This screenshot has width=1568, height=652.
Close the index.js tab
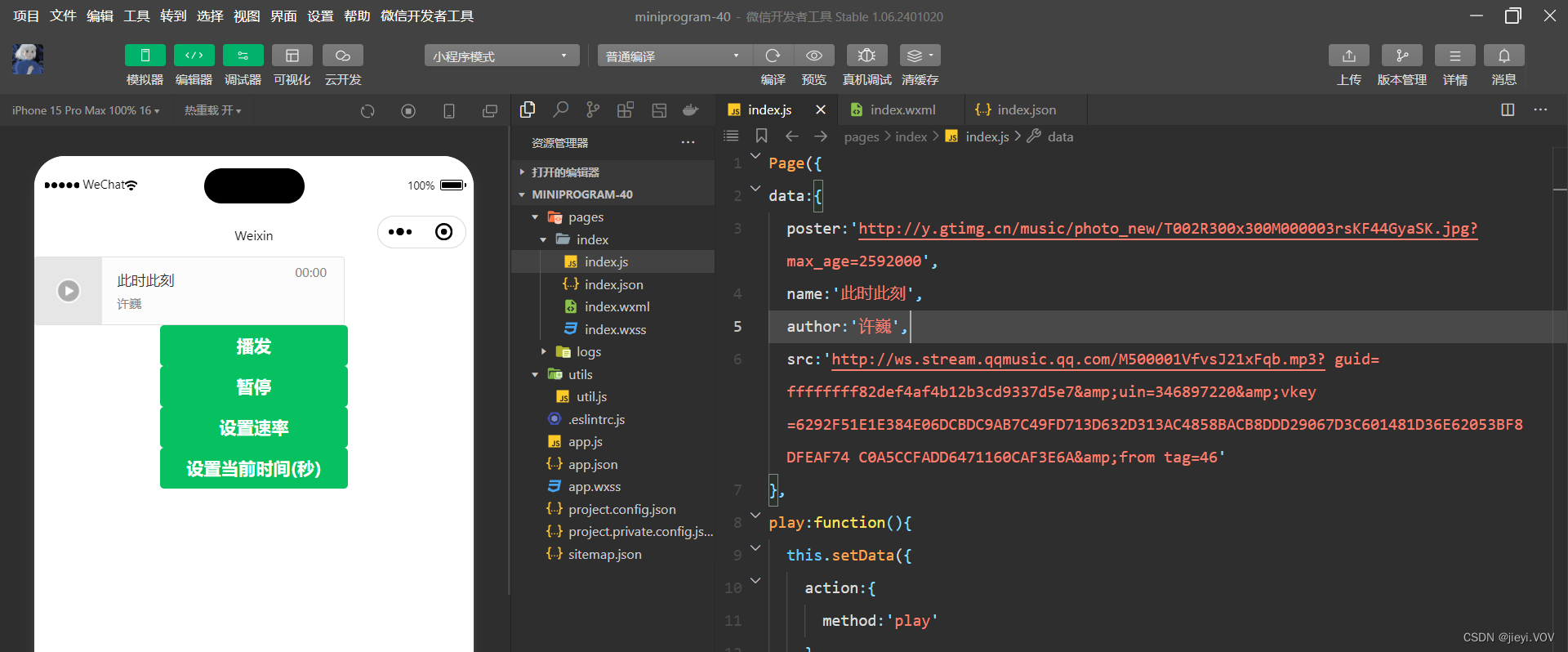[821, 109]
